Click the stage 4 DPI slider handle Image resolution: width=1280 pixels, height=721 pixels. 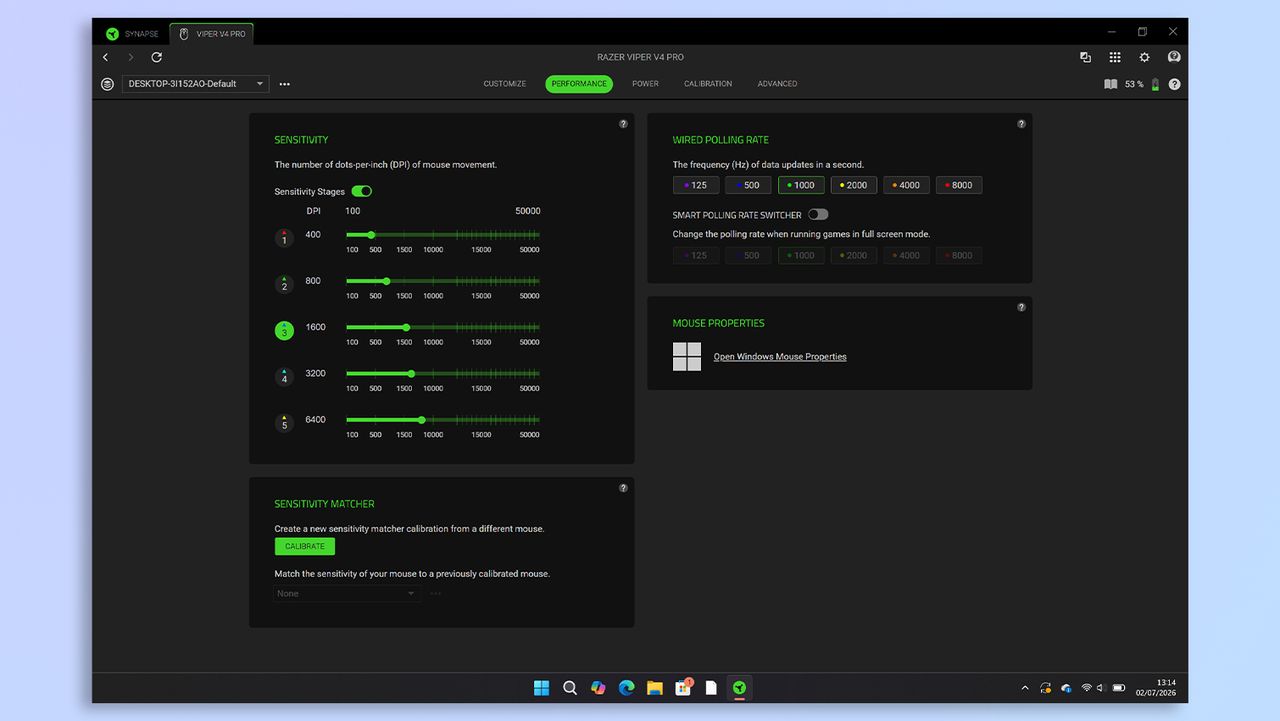point(411,374)
